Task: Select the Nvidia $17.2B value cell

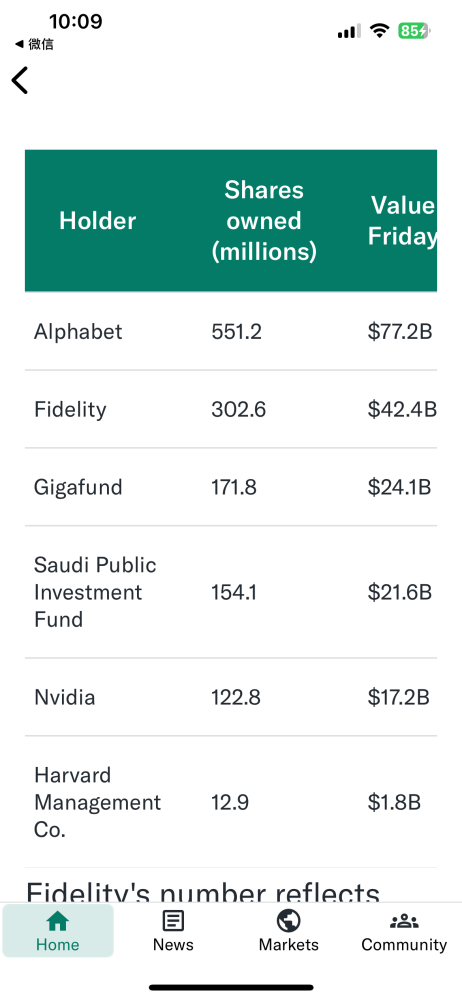Action: click(398, 697)
